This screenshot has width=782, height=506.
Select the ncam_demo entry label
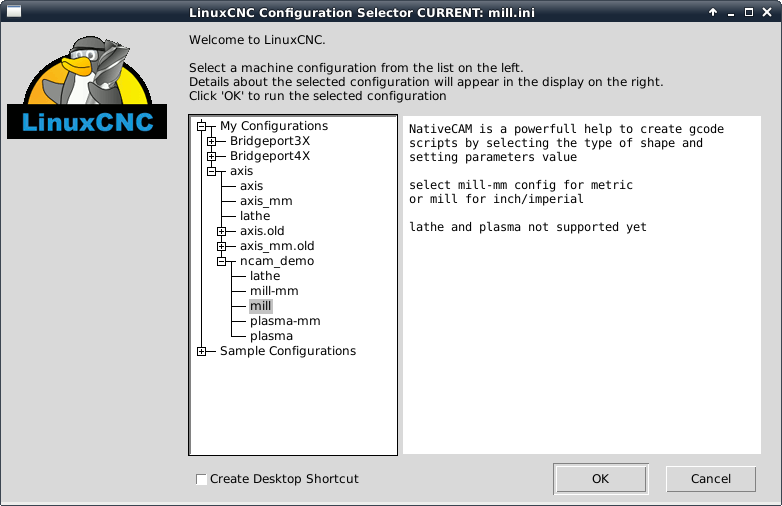pyautogui.click(x=277, y=261)
